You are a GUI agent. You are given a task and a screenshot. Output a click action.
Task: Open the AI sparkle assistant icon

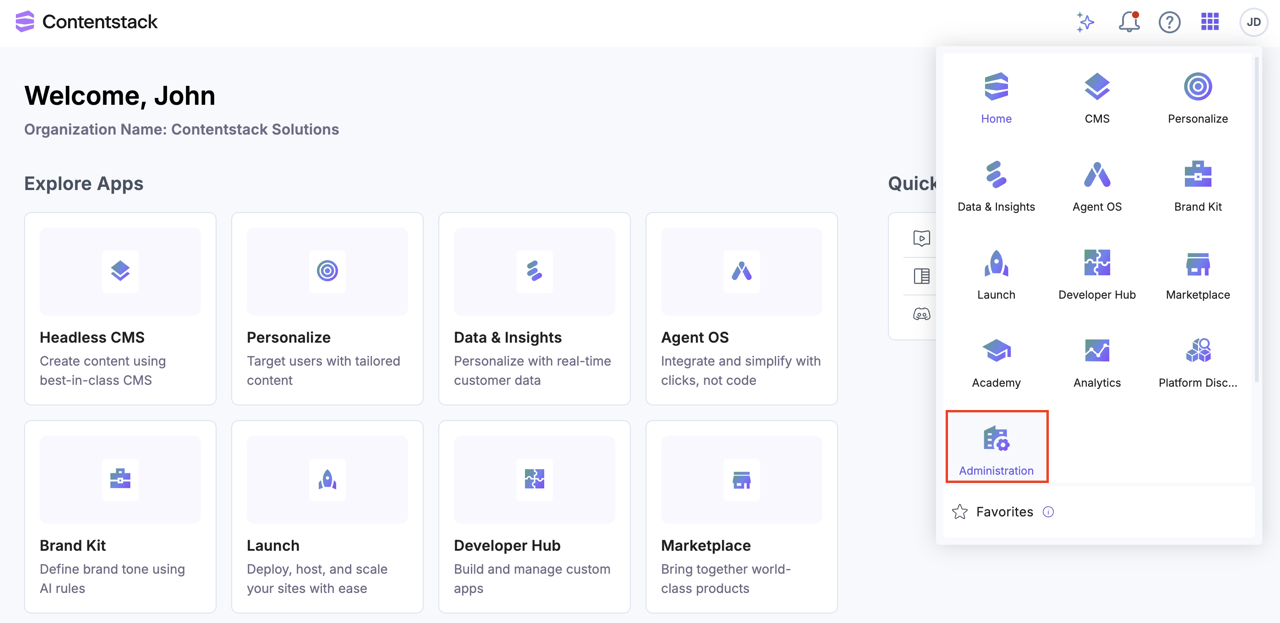tap(1085, 22)
